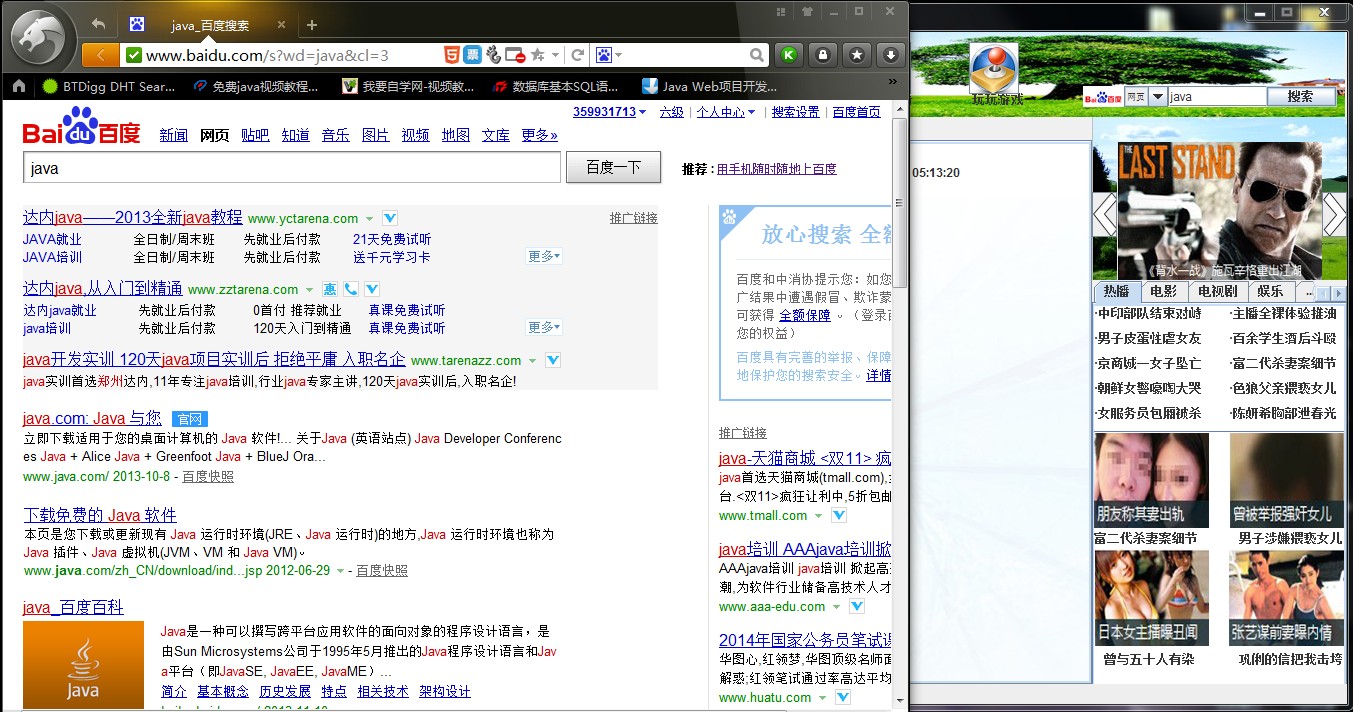Switch to Baidu 地图 category
The height and width of the screenshot is (712, 1353).
456,135
